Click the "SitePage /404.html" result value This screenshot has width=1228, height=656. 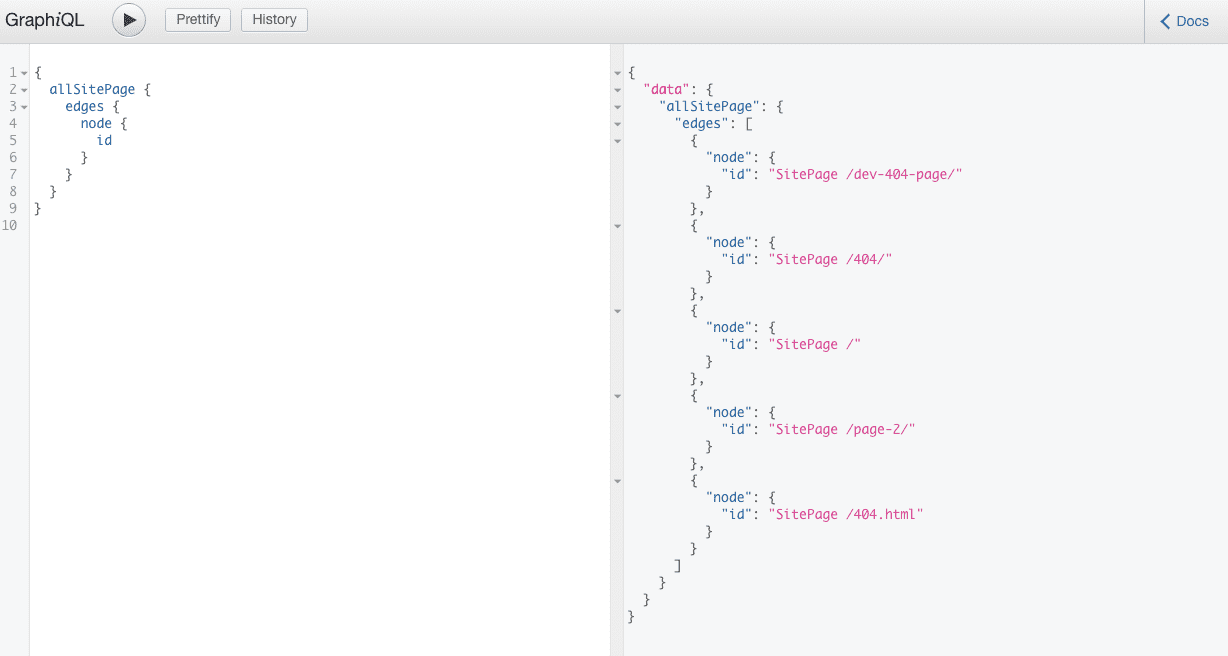845,513
